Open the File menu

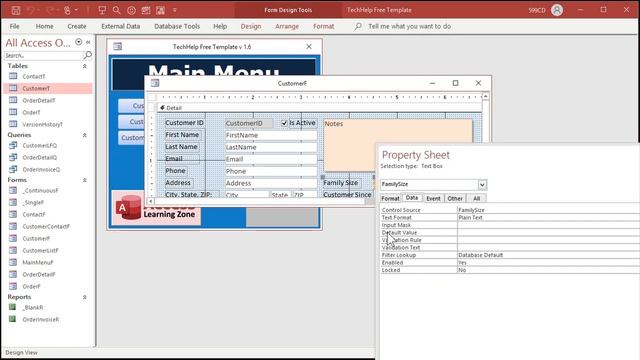pyautogui.click(x=15, y=26)
